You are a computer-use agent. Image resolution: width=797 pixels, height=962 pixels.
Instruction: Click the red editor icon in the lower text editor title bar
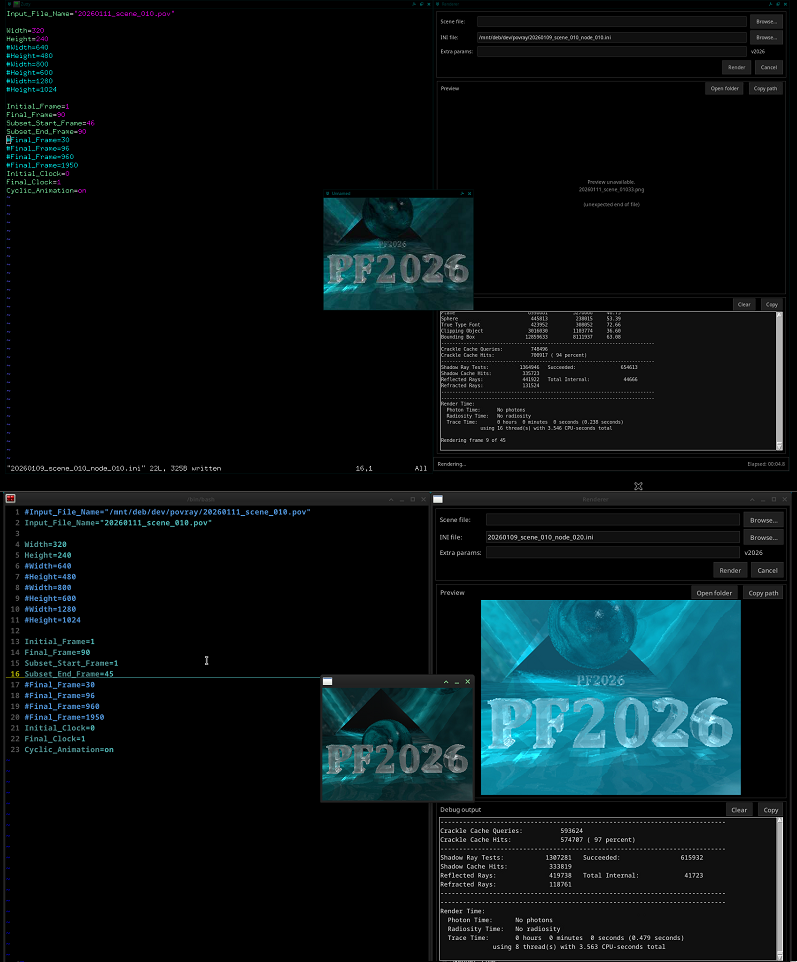(10, 498)
